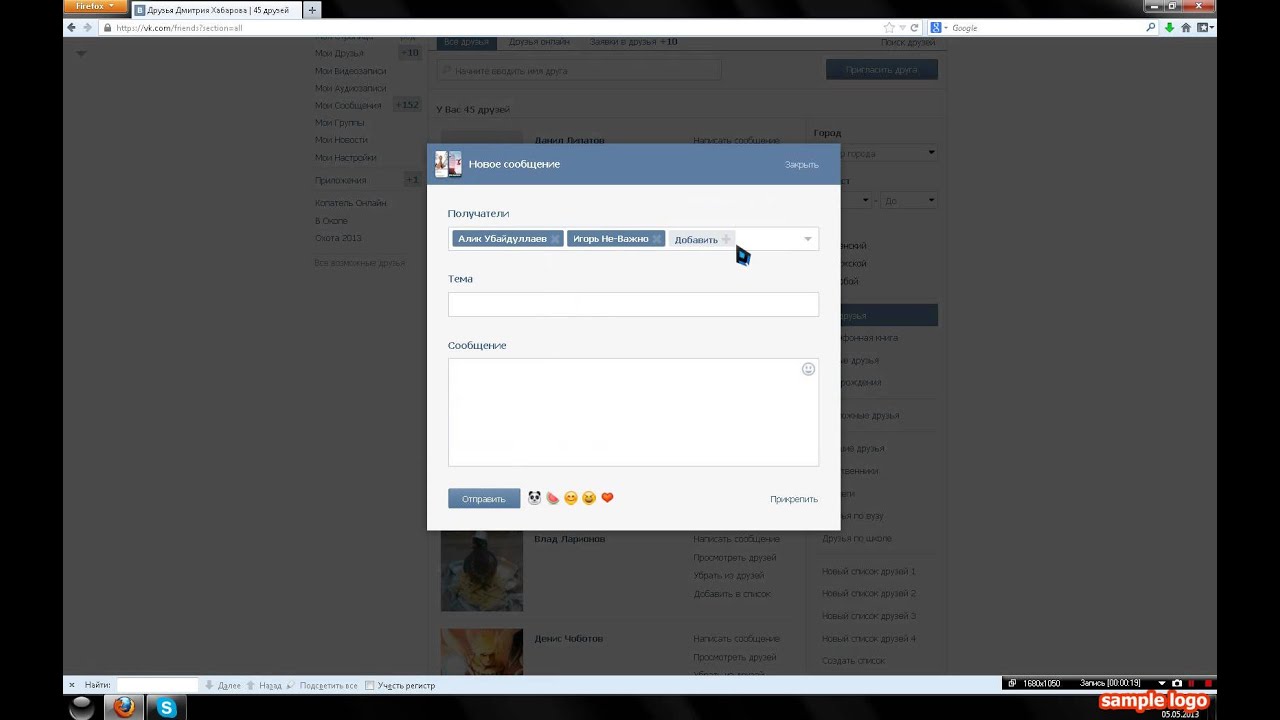Select the Друзья Дмитрия Хабарова tab
This screenshot has width=1280, height=720.
(215, 10)
